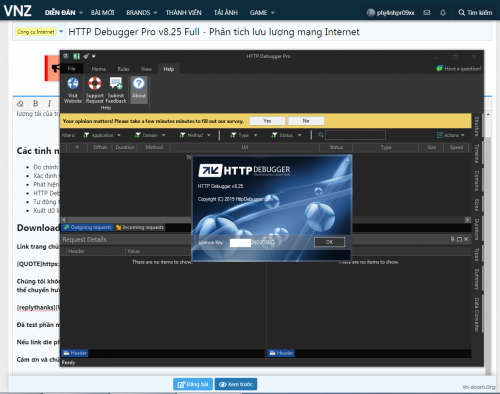Click the filter search magnifier icon
The height and width of the screenshot is (394, 500).
coord(321,135)
